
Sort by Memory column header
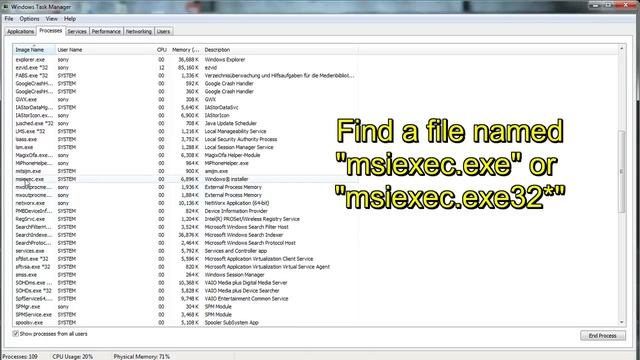186,50
